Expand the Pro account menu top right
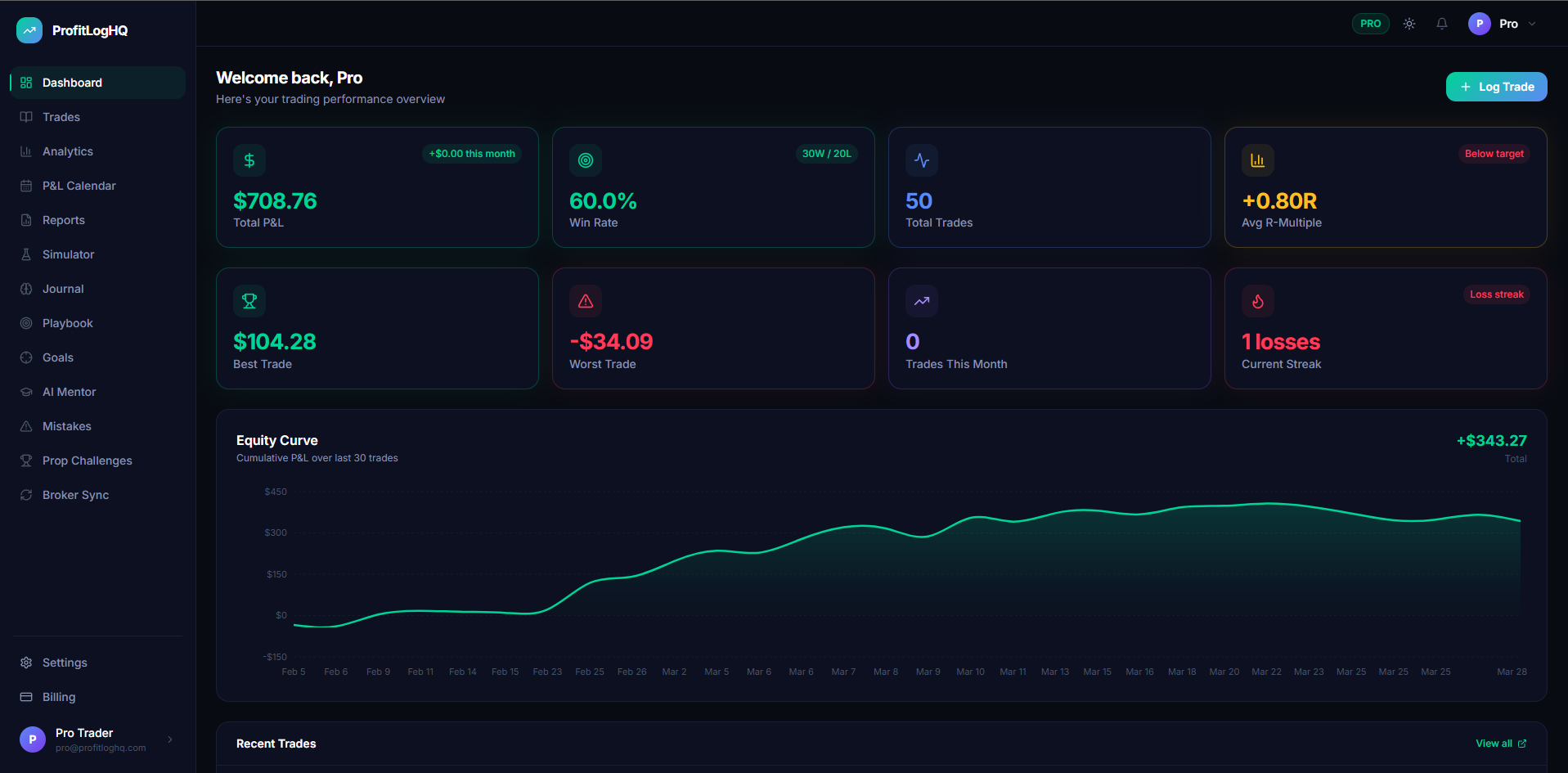The height and width of the screenshot is (773, 1568). point(1505,23)
